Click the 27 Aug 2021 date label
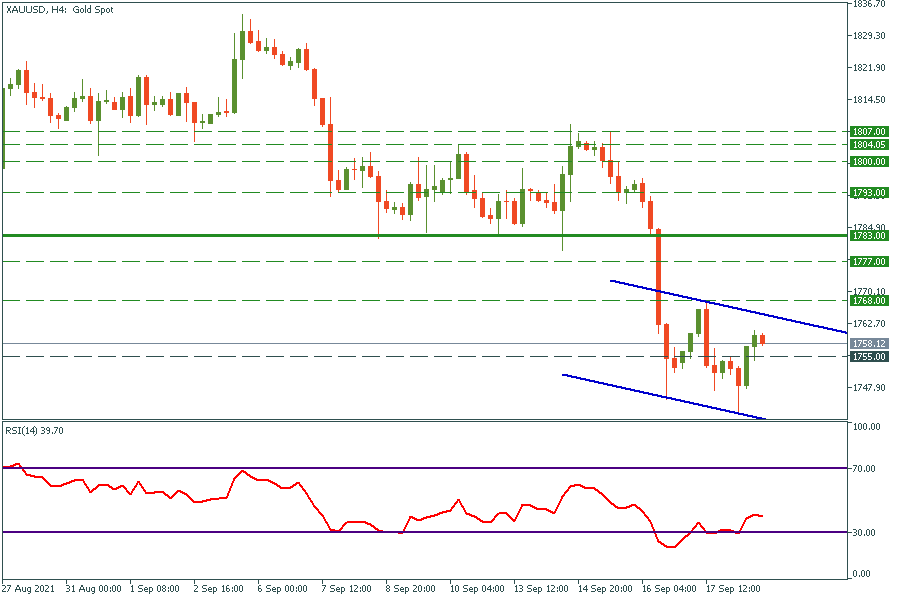Viewport: 900px width, 600px height. tap(27, 589)
